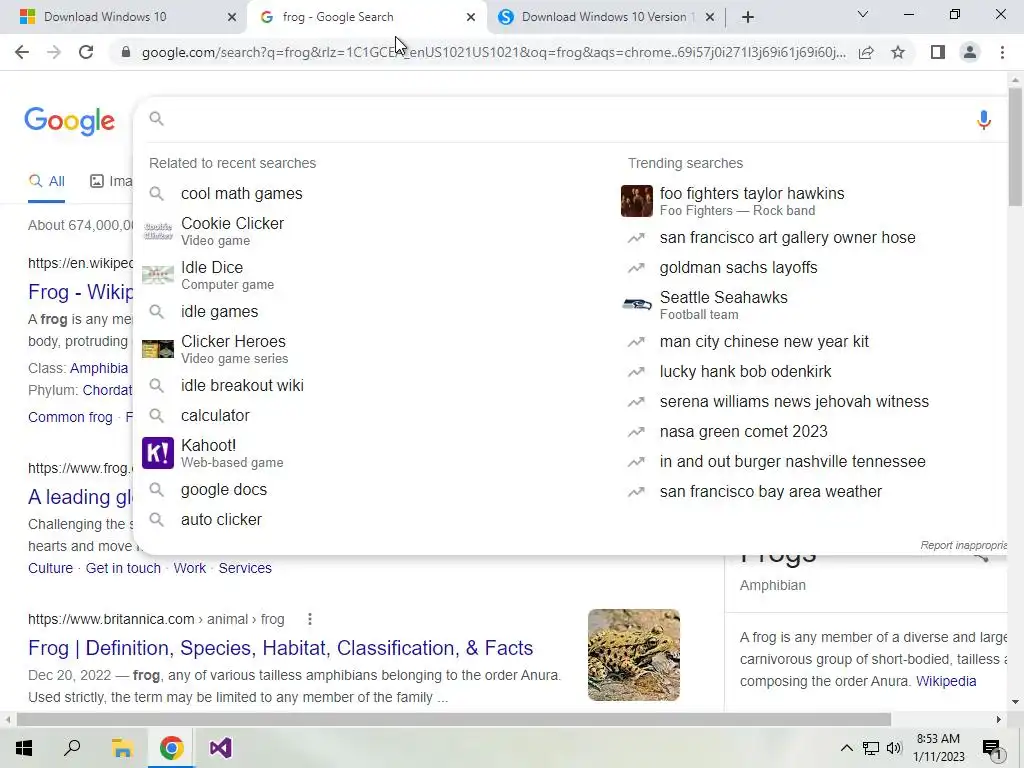Viewport: 1024px width, 768px height.
Task: Select the Images search results tab
Action: click(111, 182)
